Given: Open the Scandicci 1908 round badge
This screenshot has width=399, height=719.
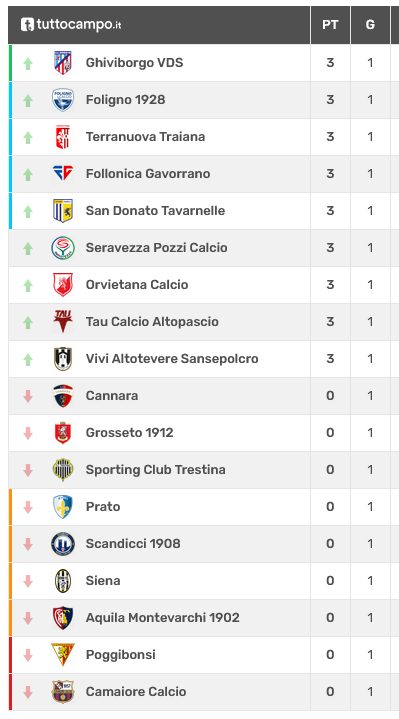Looking at the screenshot, I should pyautogui.click(x=63, y=543).
